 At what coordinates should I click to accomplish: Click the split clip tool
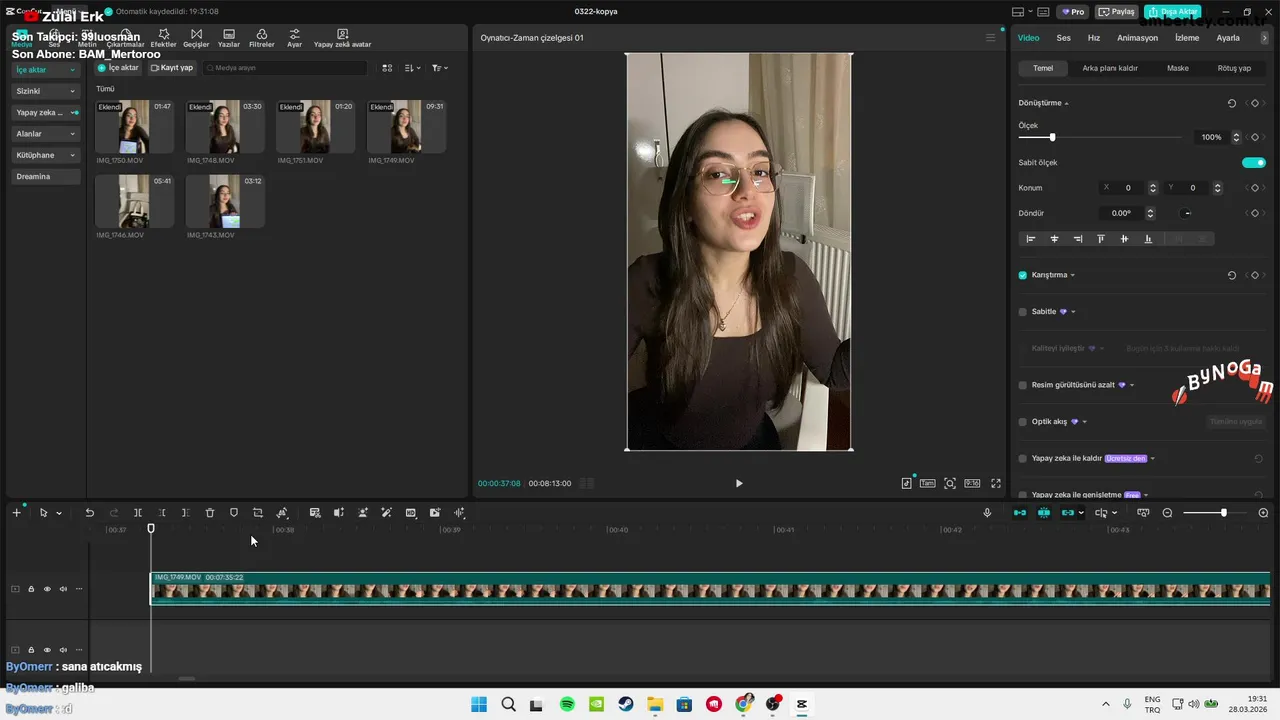point(138,513)
